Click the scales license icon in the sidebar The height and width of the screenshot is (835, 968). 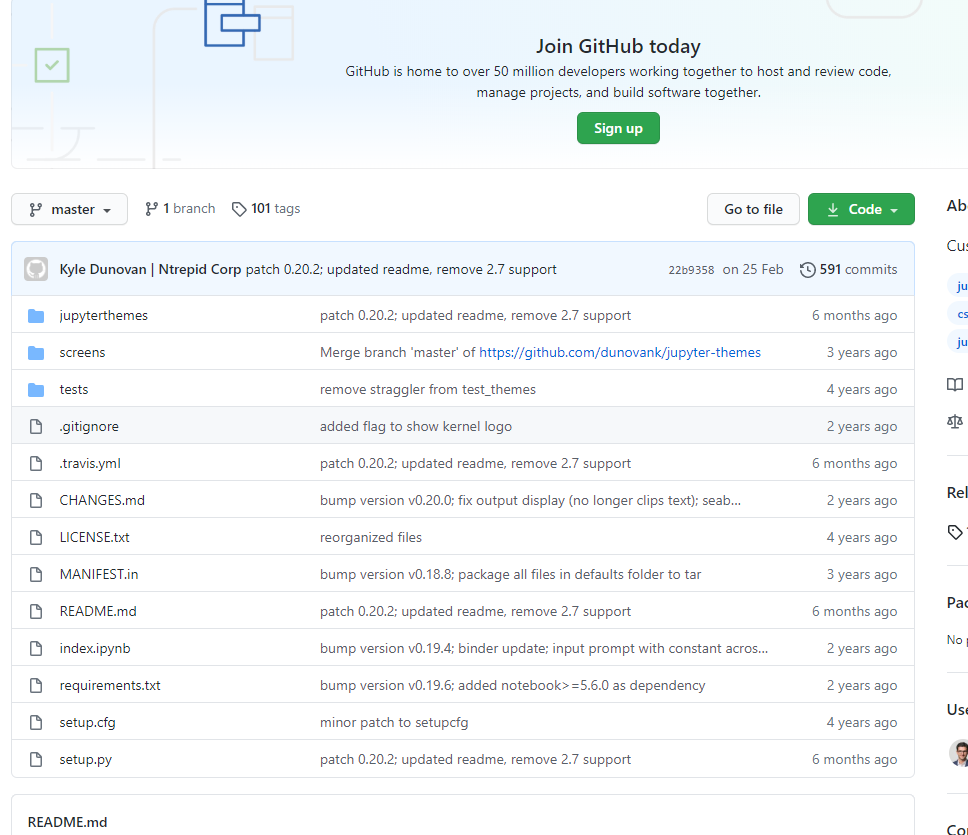pos(954,422)
